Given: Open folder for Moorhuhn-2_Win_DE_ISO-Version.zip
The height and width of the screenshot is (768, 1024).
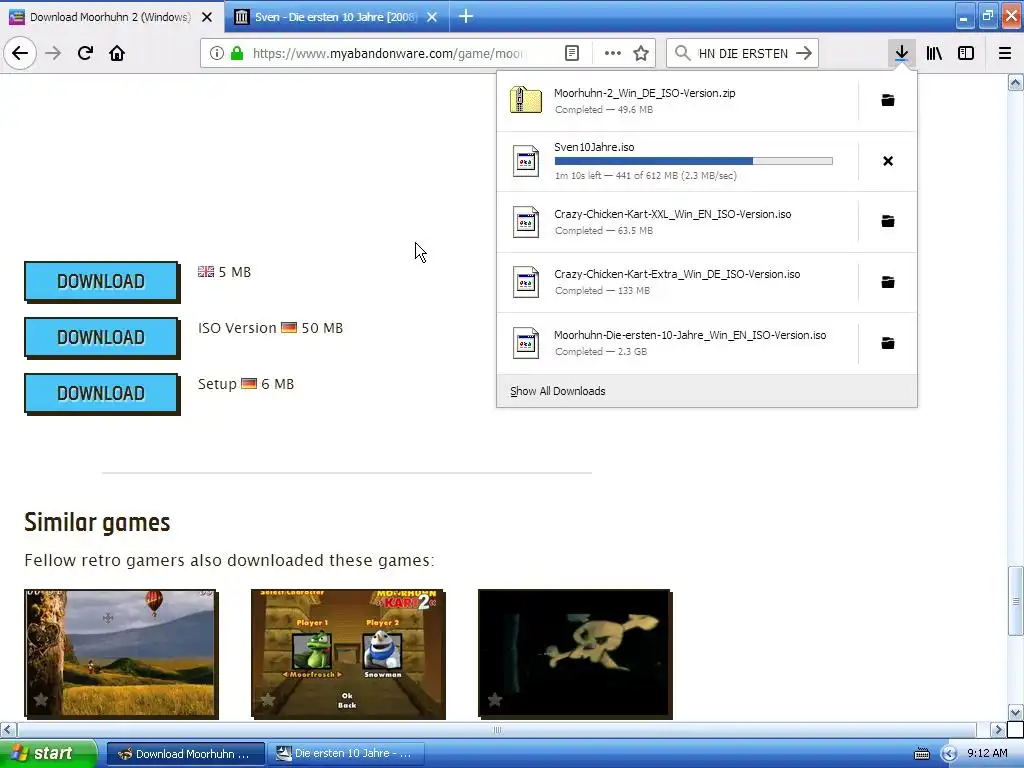Looking at the screenshot, I should click(888, 100).
